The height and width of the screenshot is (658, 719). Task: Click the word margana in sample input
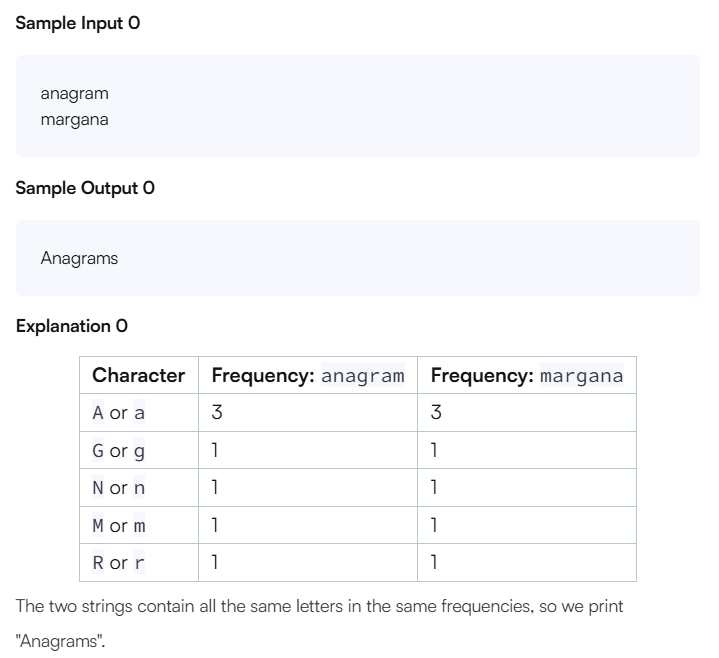pos(74,120)
